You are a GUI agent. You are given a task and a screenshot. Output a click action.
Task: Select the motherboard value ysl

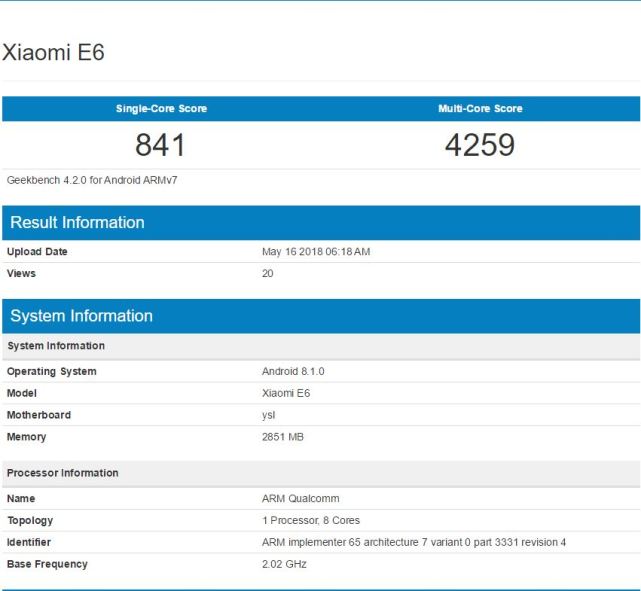(269, 415)
